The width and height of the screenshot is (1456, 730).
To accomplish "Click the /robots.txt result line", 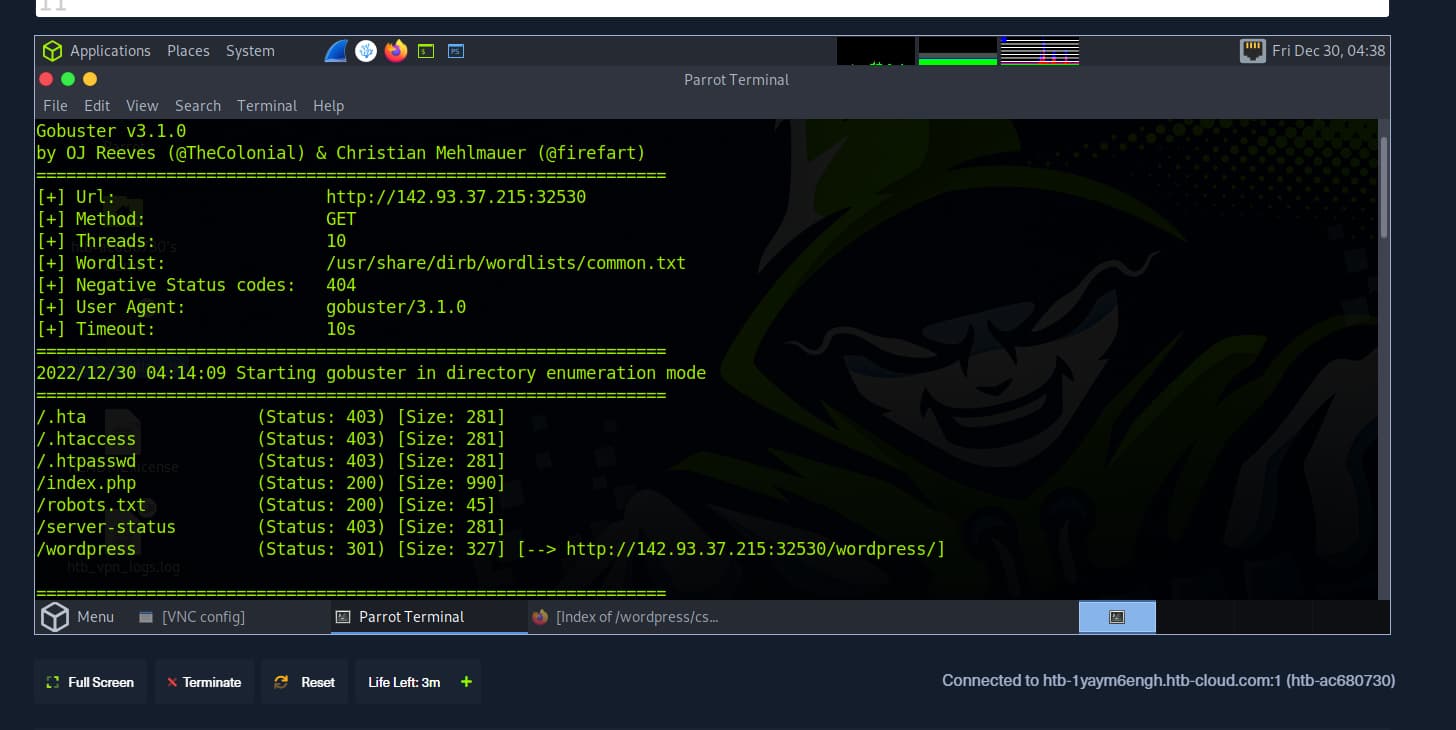I will 265,505.
